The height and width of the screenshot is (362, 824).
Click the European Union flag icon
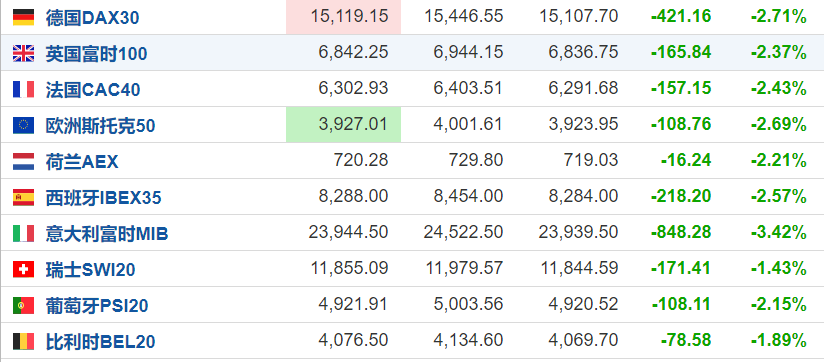23,125
